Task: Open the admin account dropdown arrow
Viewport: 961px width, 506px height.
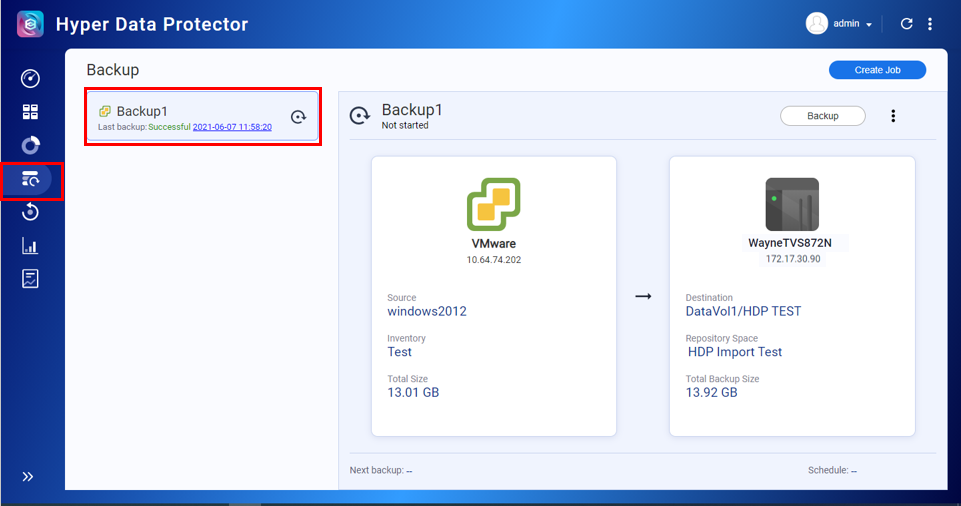Action: tap(869, 25)
